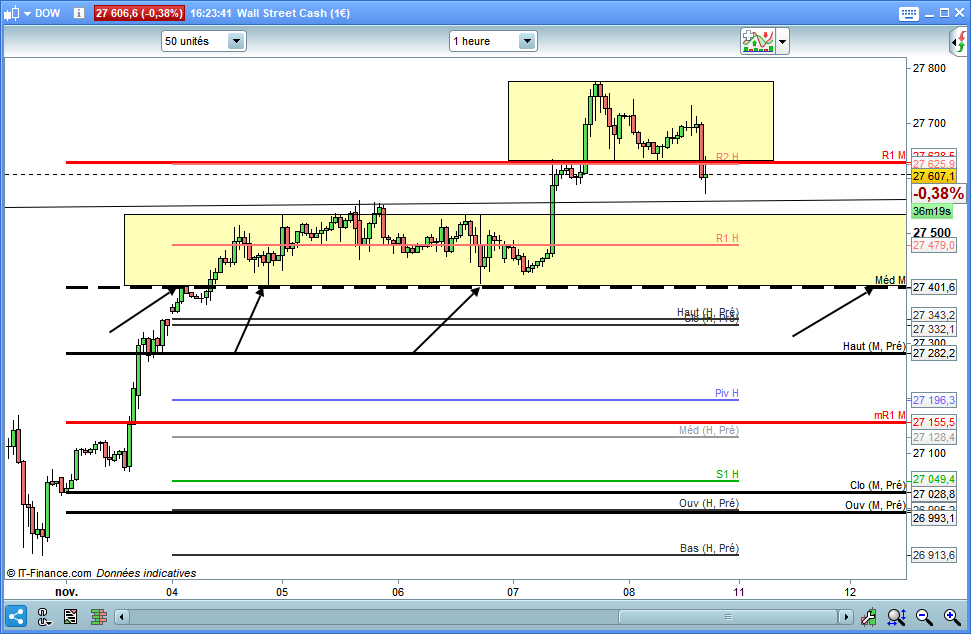Click the scrollbar left arrow
Screen dimensions: 971x634
pos(121,617)
